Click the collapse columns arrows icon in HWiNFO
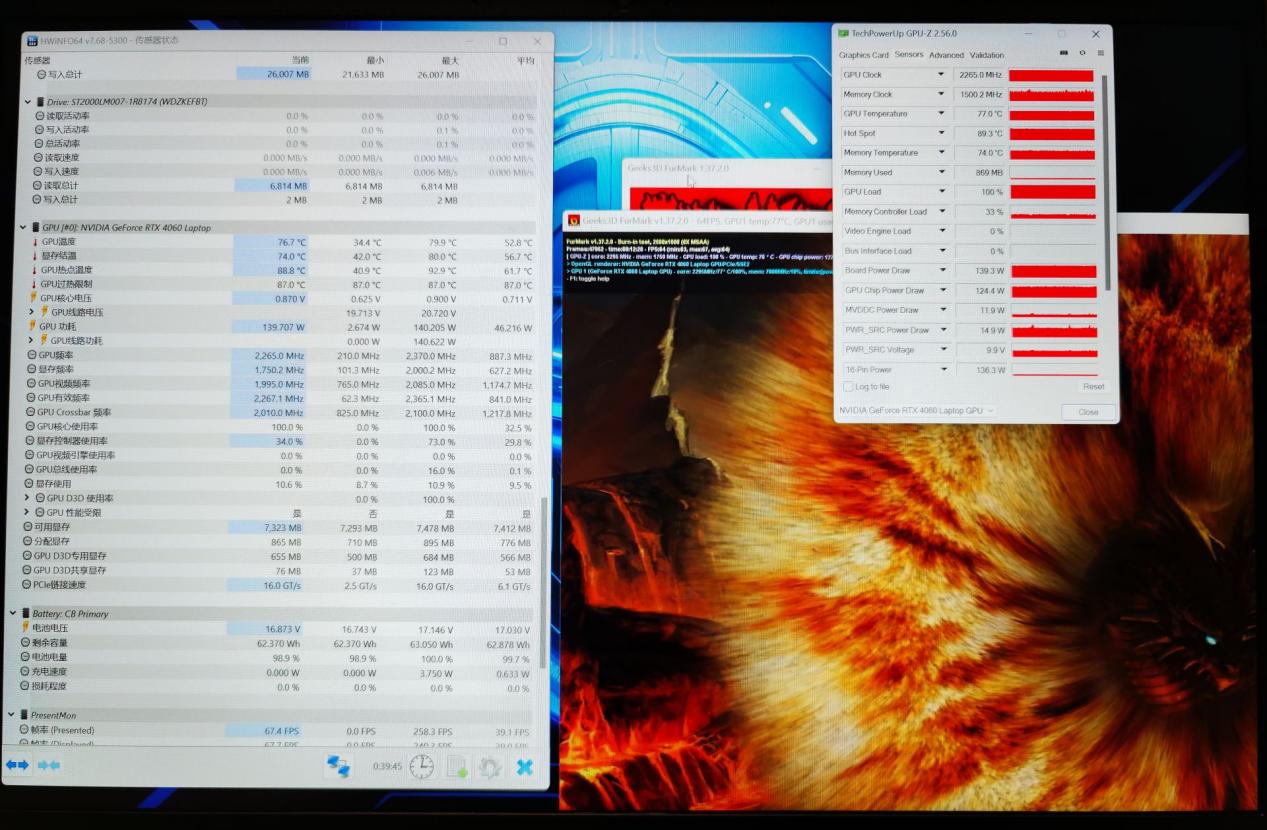Viewport: 1267px width, 830px height. tap(49, 765)
